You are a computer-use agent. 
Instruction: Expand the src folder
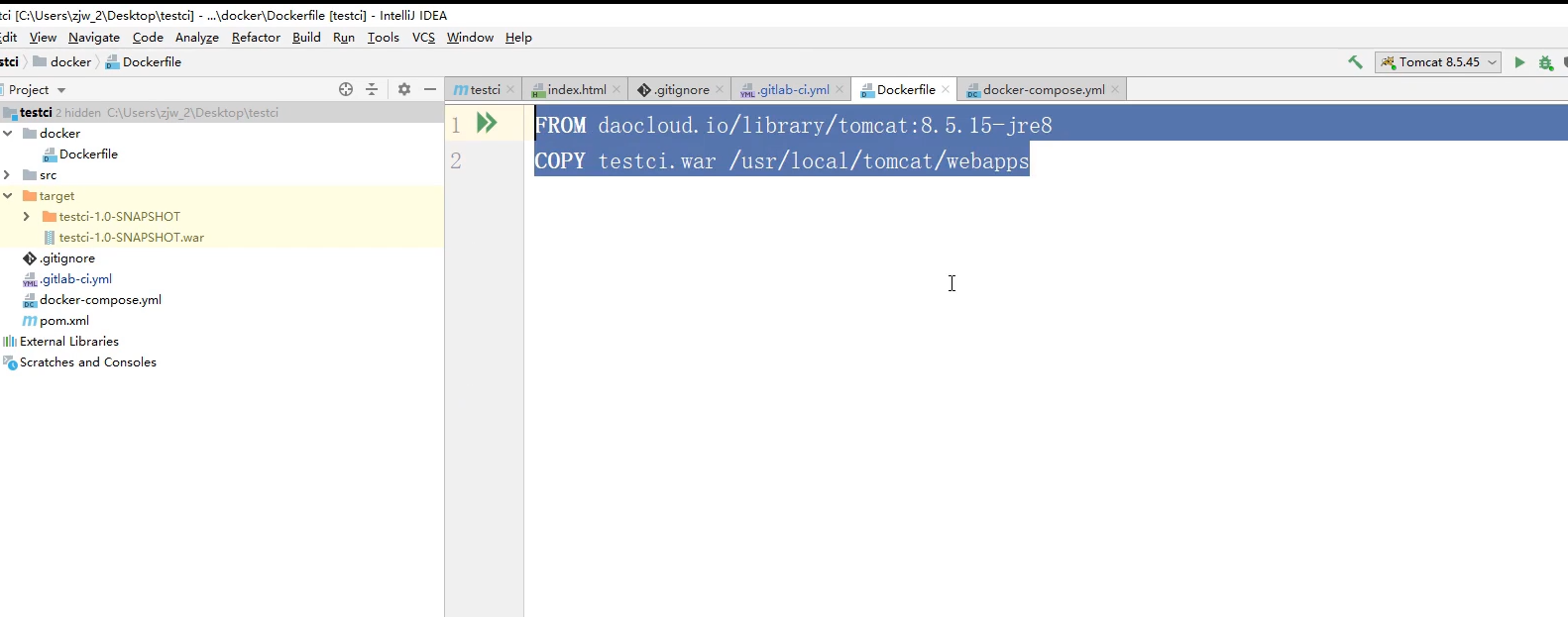point(8,175)
